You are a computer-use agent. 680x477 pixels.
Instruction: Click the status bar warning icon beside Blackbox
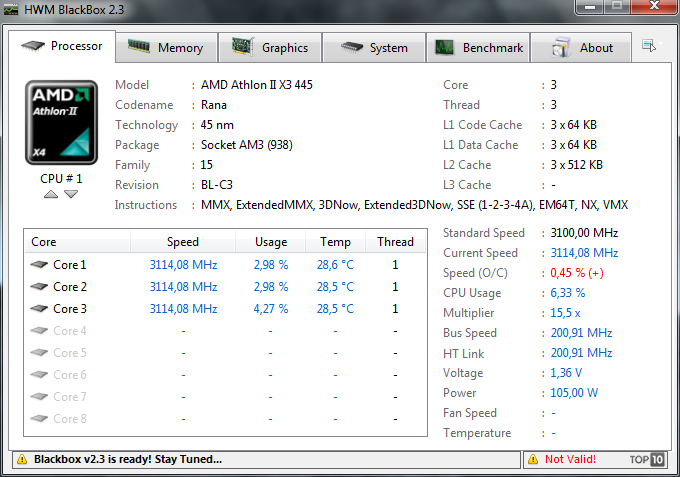click(x=22, y=460)
